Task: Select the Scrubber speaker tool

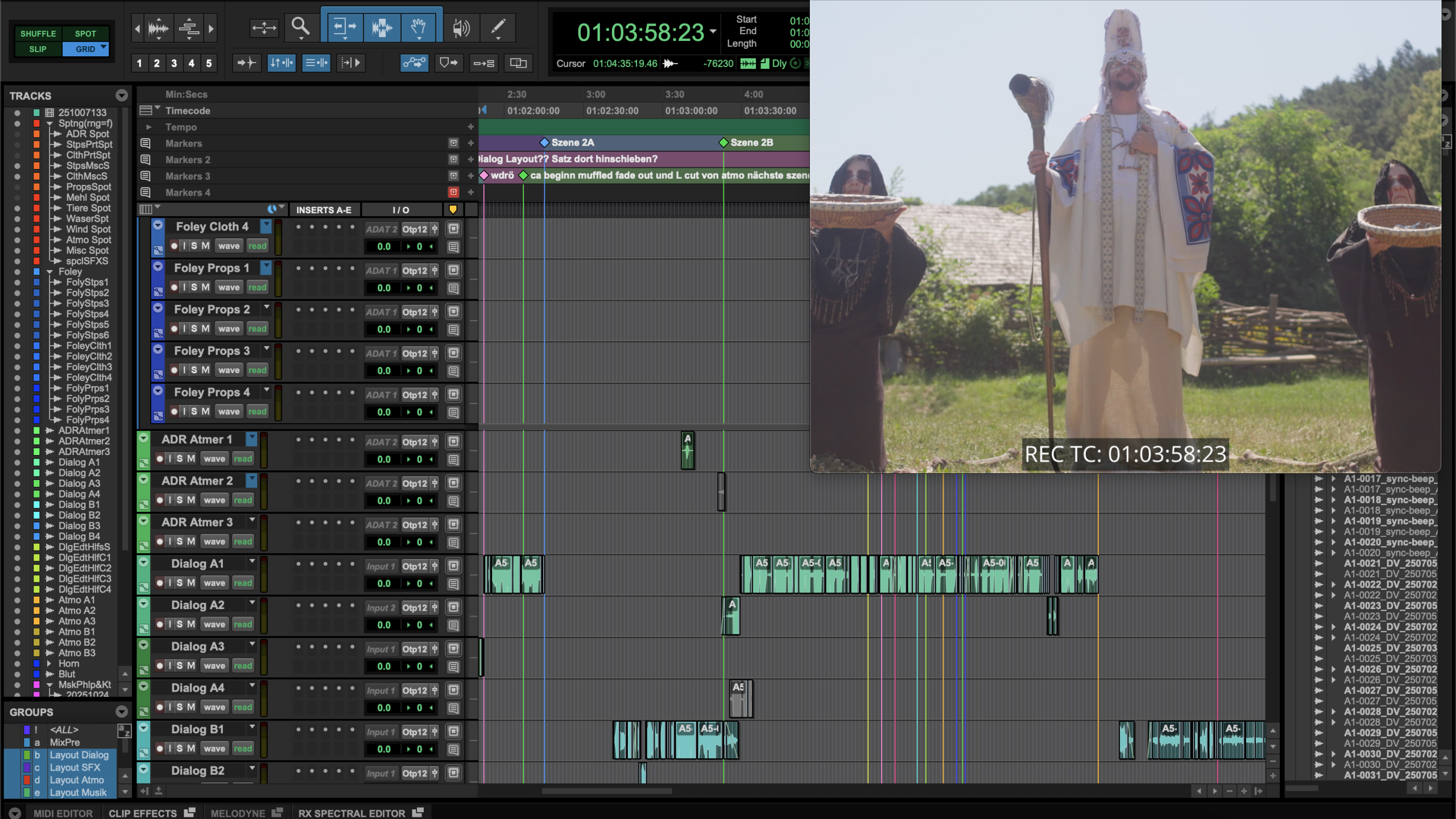Action: (461, 27)
